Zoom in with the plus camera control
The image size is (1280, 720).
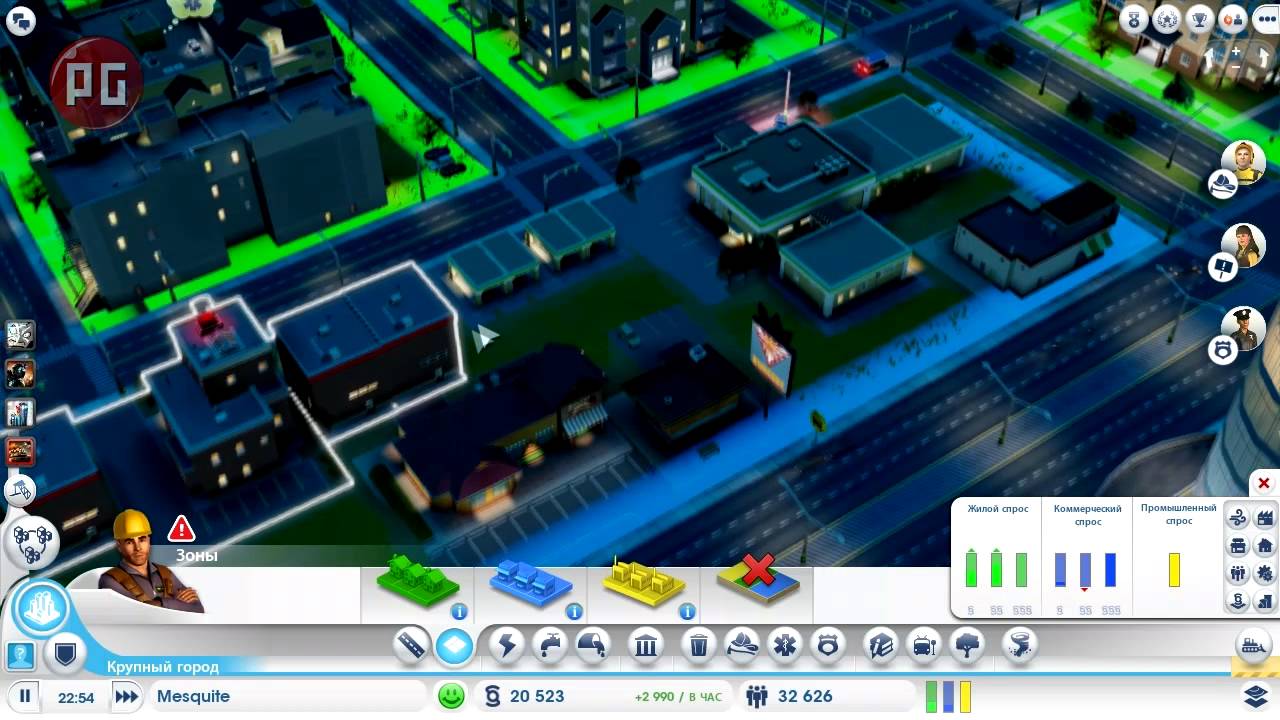[x=1236, y=51]
